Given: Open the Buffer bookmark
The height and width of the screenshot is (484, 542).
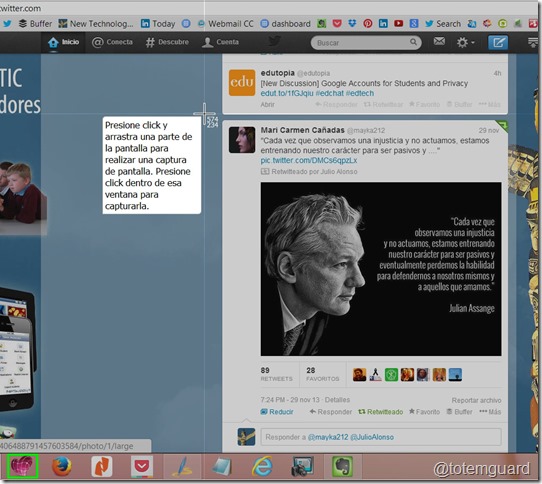Looking at the screenshot, I should [35, 24].
